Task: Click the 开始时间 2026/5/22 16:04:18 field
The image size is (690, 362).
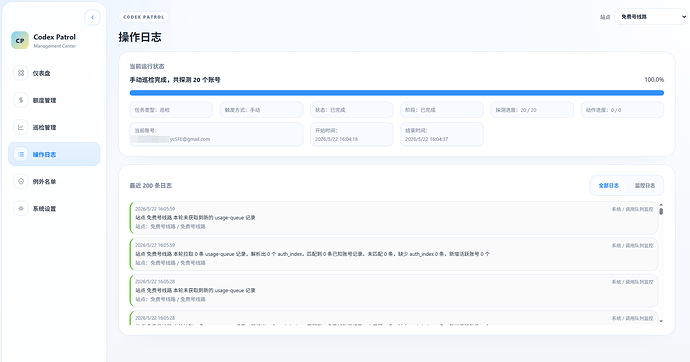Action: coord(352,134)
